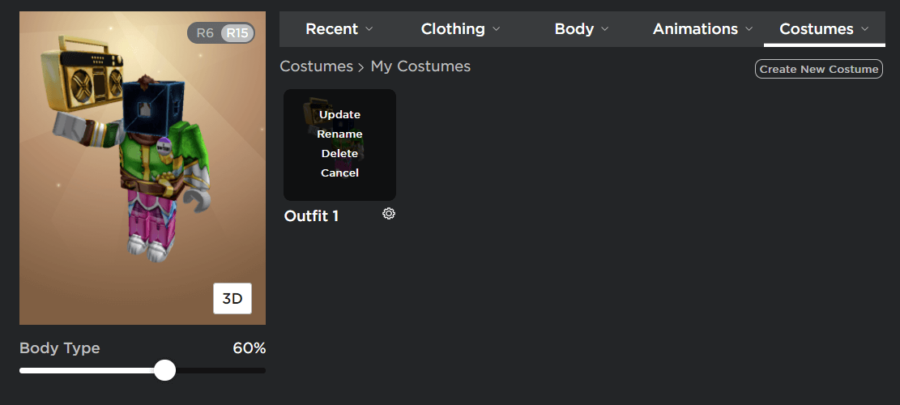The image size is (900, 405).
Task: Click the Outfit 1 costume name
Action: [x=311, y=216]
